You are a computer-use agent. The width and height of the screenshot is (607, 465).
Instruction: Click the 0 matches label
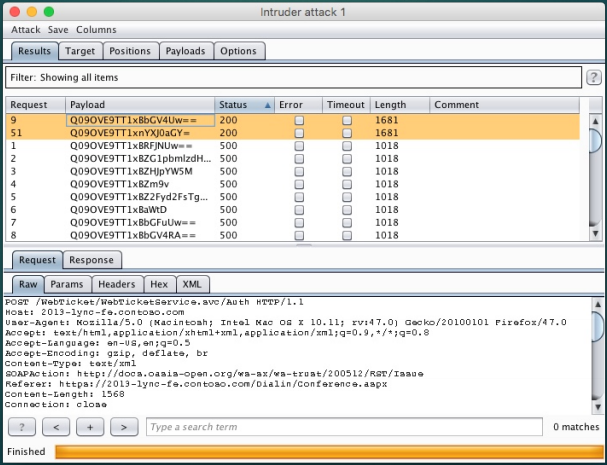(576, 427)
